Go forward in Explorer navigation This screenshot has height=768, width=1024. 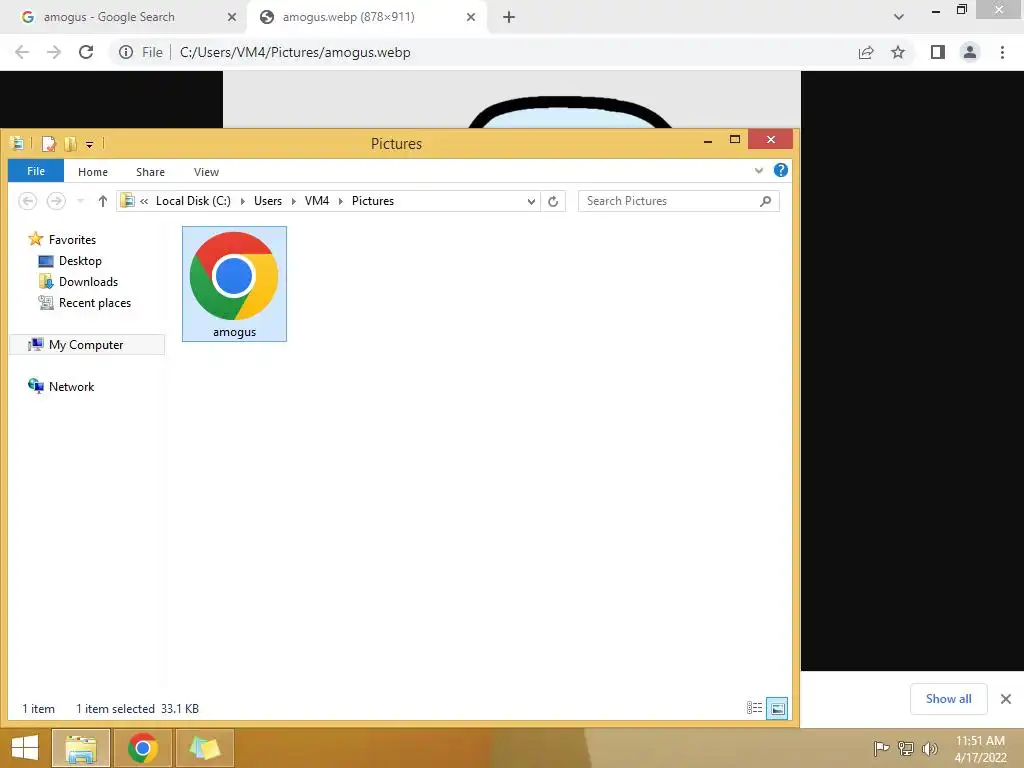56,201
